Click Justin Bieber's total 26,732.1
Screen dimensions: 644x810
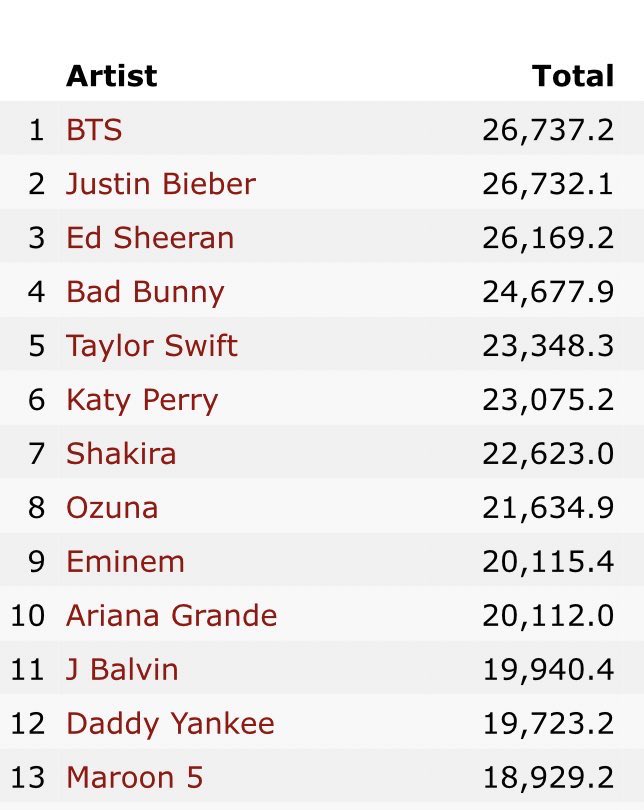tap(548, 184)
